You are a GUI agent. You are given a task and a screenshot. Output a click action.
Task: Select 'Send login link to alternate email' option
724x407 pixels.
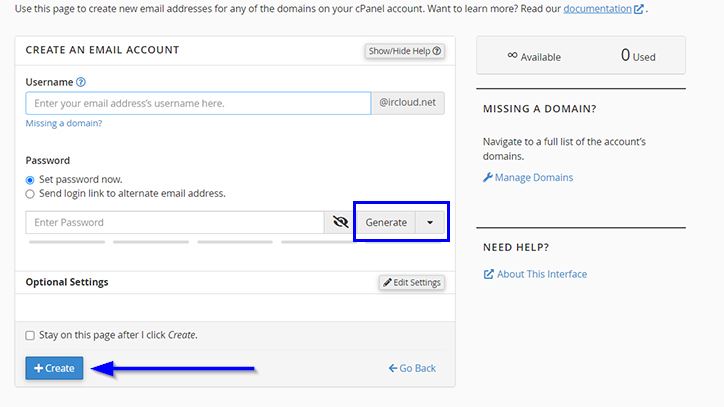[30, 194]
